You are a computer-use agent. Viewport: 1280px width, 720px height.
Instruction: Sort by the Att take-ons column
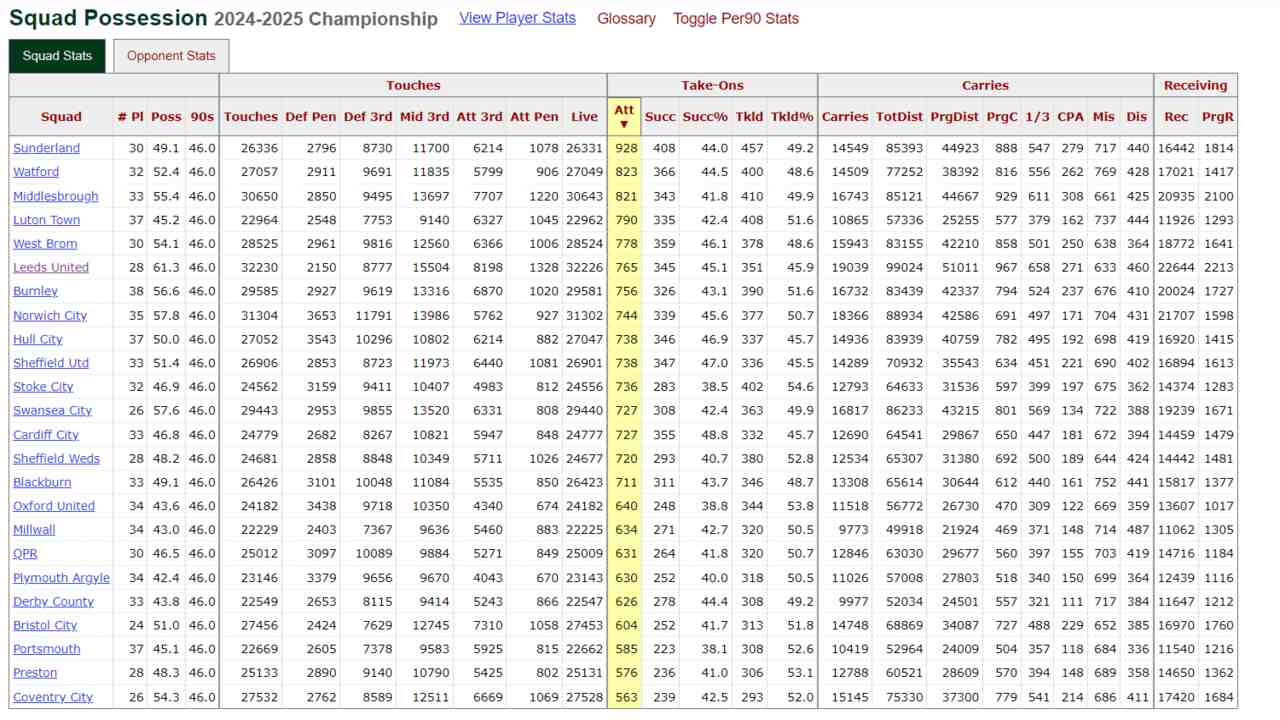tap(624, 117)
